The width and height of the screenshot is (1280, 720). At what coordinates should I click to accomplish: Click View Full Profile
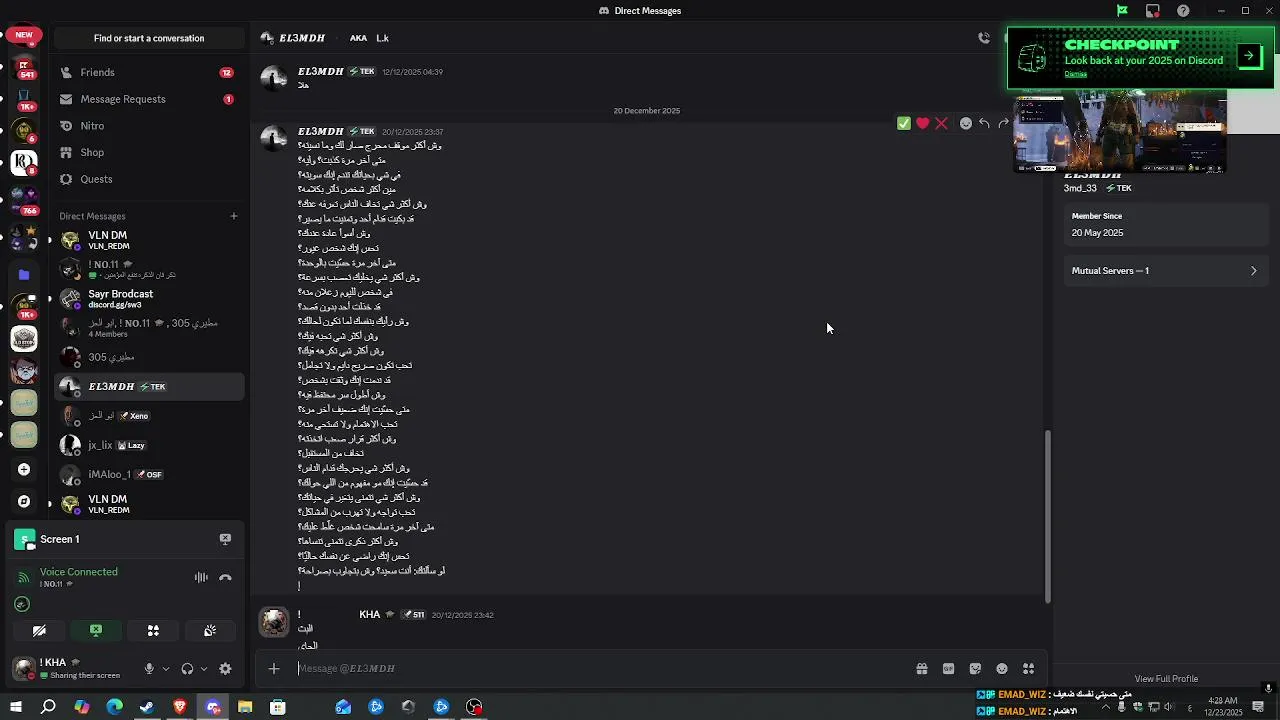point(1166,679)
